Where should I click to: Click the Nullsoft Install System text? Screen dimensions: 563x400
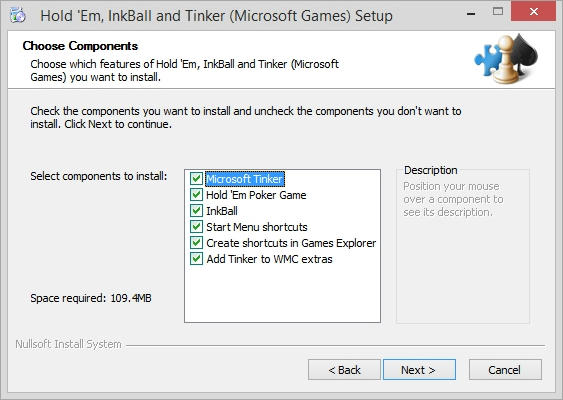(68, 344)
